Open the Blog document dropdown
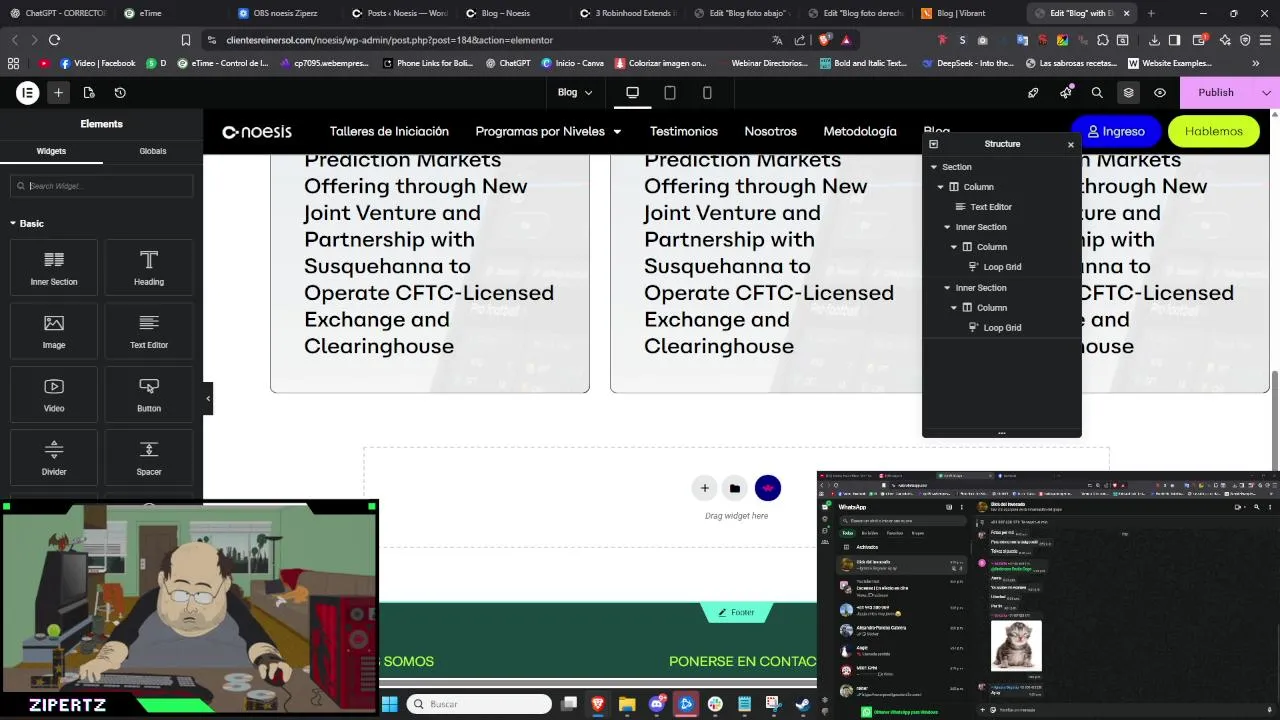Viewport: 1280px width, 720px height. click(x=575, y=92)
